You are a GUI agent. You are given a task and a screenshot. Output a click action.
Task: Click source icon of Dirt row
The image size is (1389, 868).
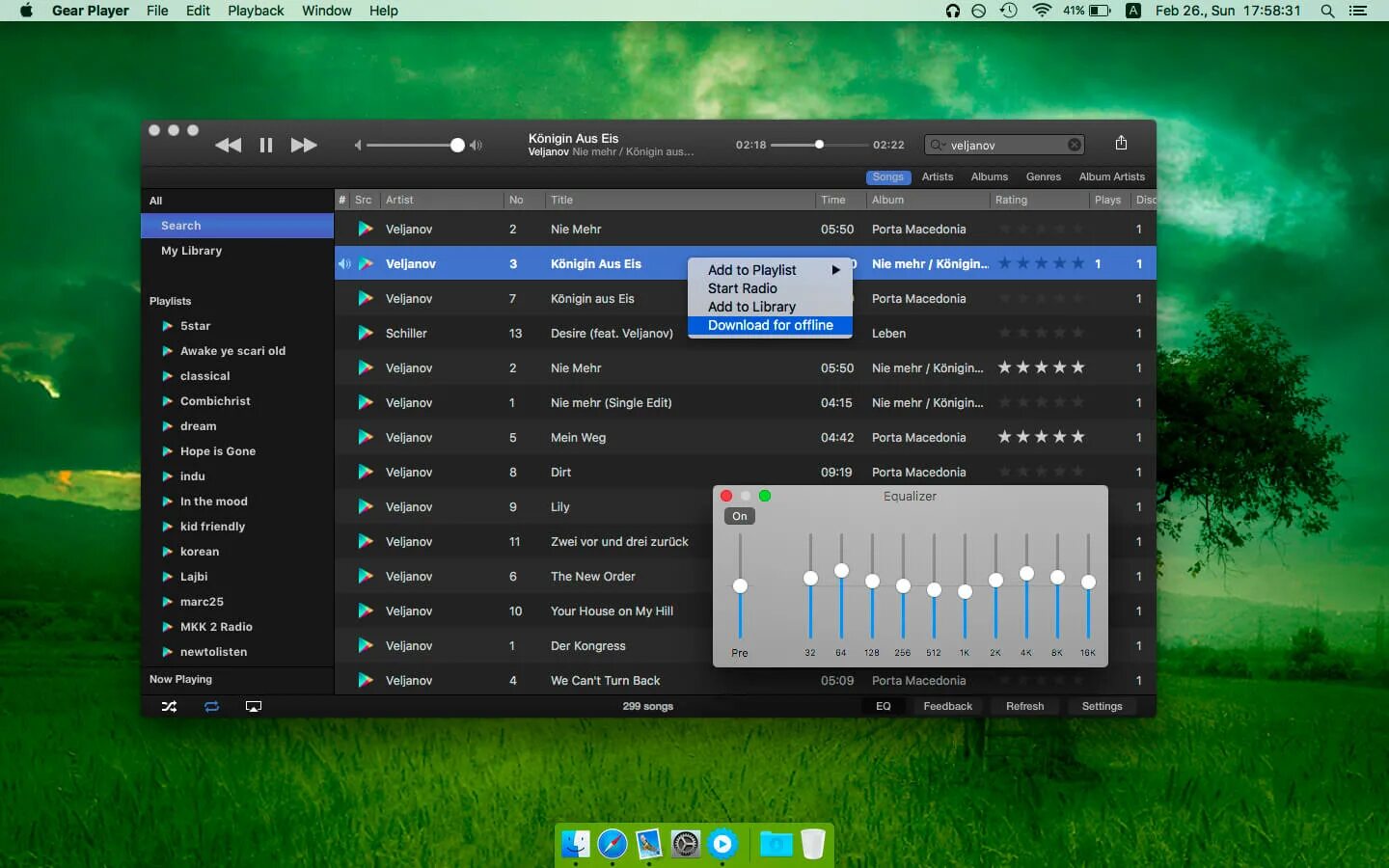point(366,472)
